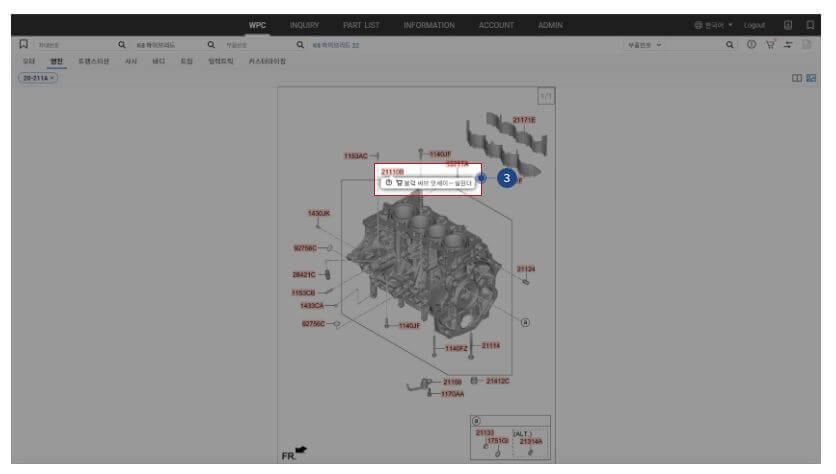Viewport: 836px width, 474px height.
Task: Select the trim category tab
Action: click(187, 61)
